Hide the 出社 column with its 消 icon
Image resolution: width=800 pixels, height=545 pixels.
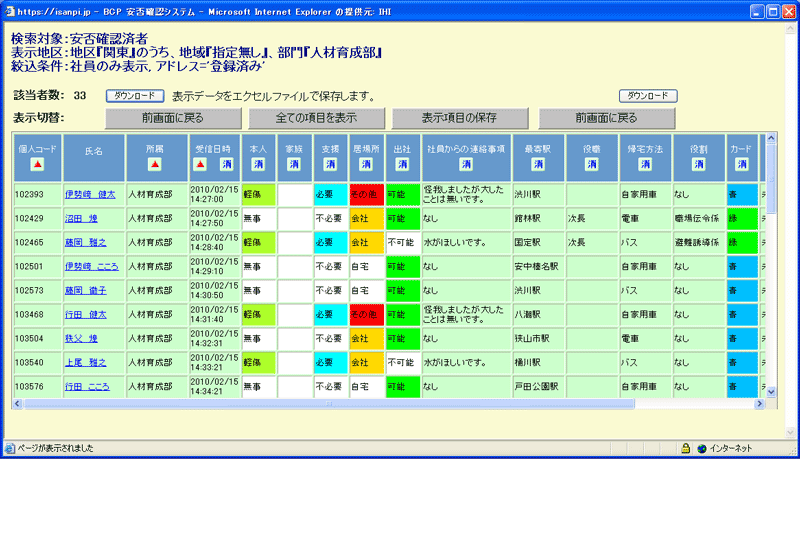coord(402,164)
